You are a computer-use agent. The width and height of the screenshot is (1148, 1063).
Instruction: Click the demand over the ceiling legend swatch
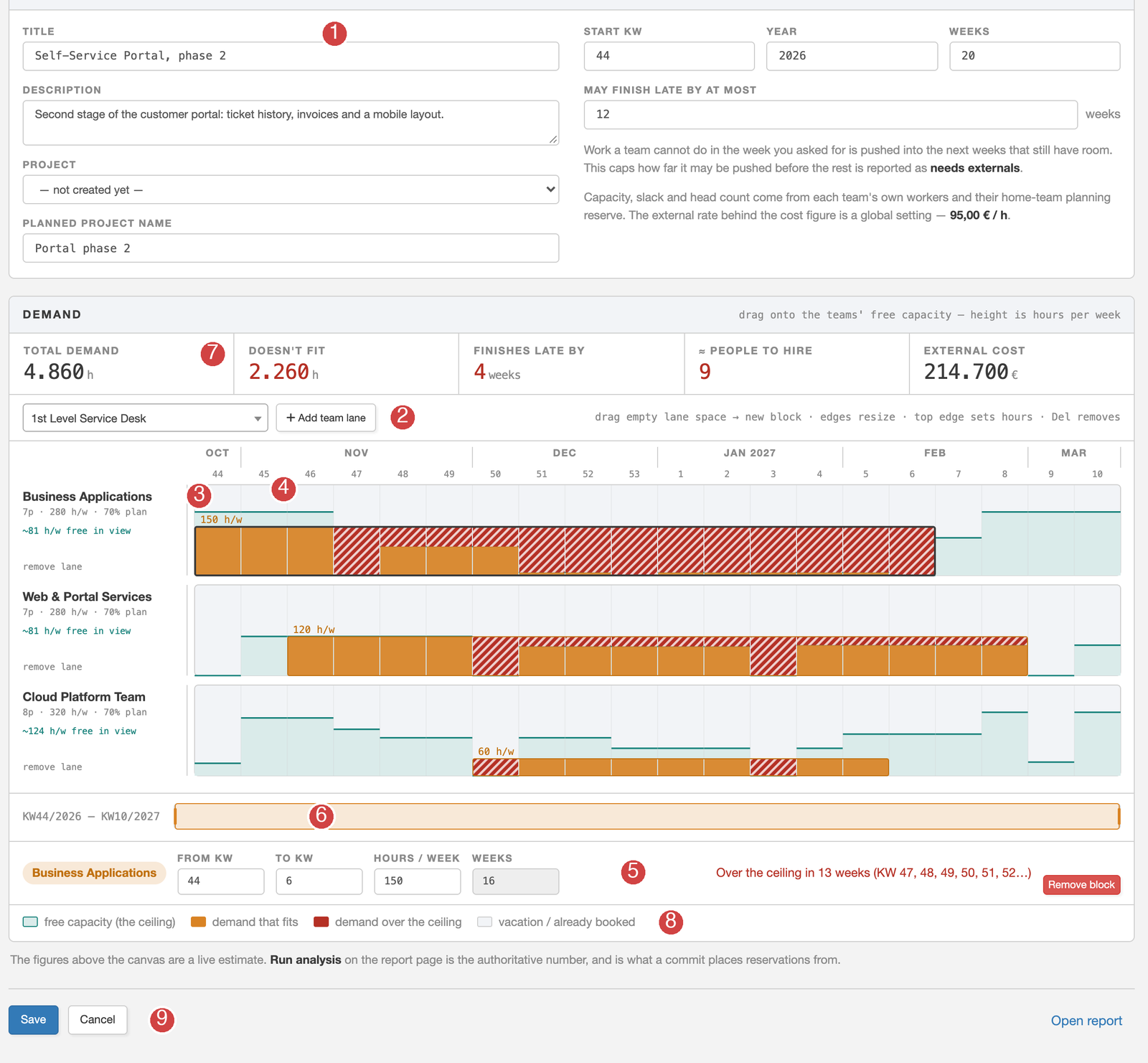coord(321,922)
